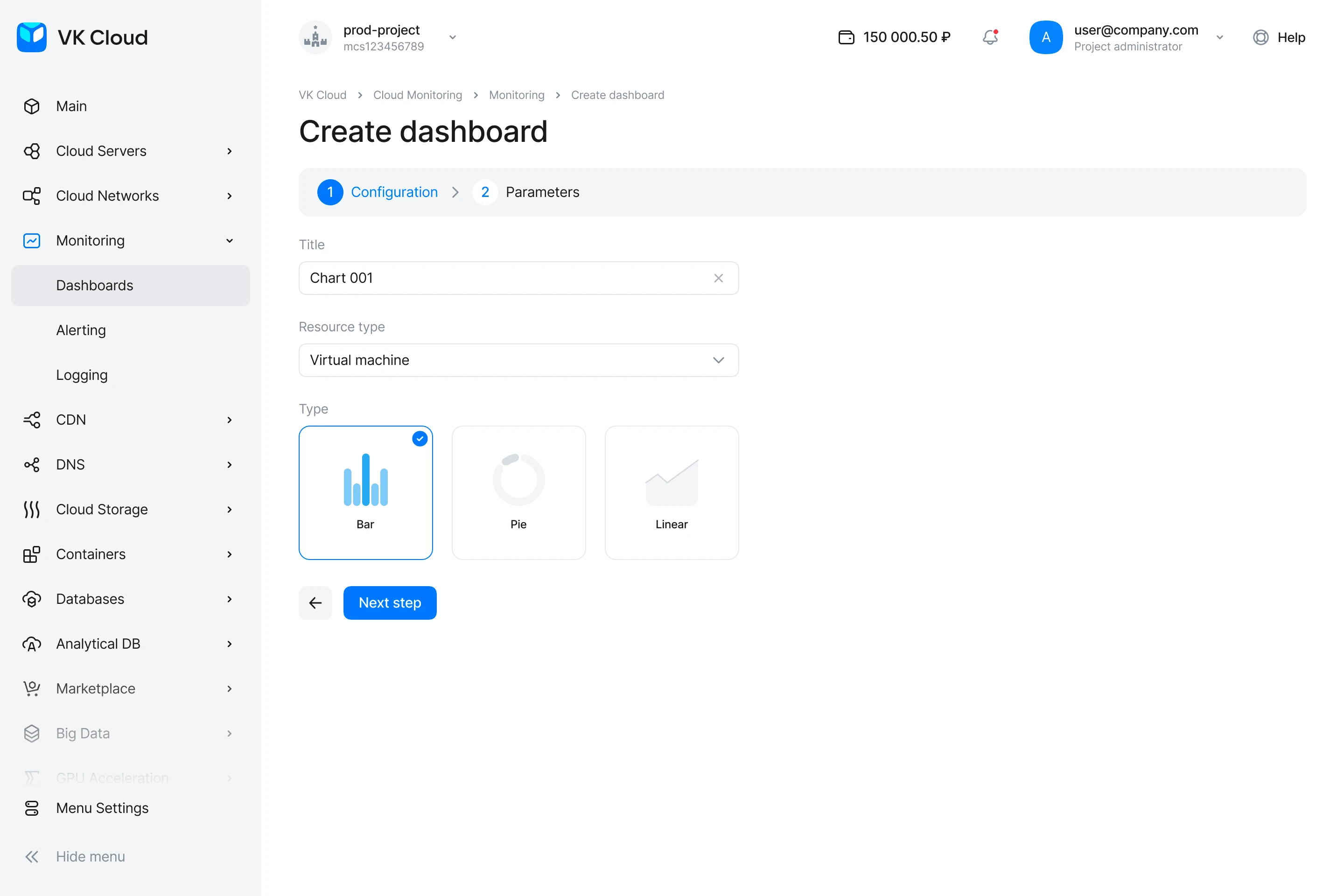The image size is (1344, 896).
Task: Open the Alerting menu item
Action: click(81, 330)
